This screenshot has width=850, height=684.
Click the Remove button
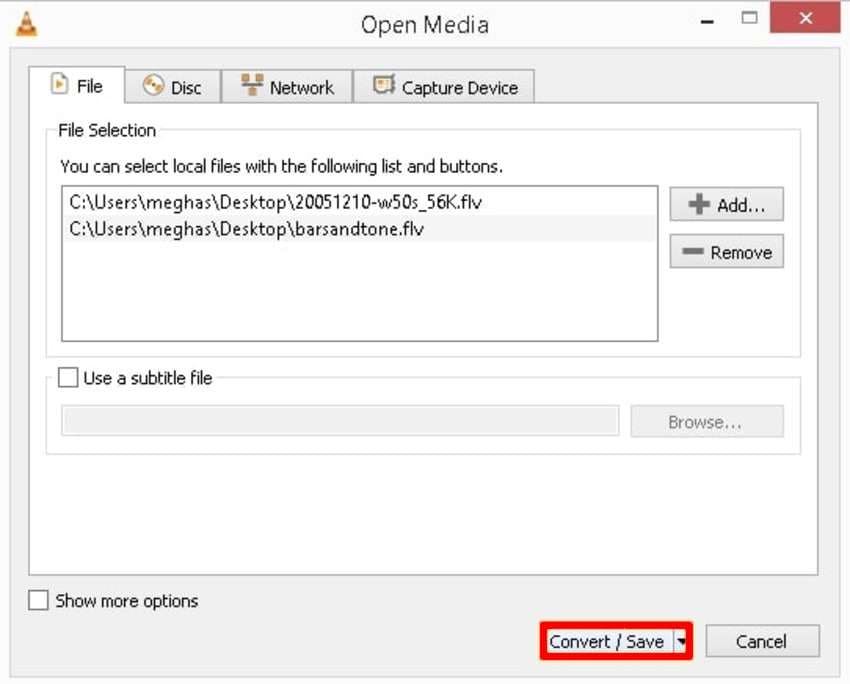pyautogui.click(x=726, y=251)
